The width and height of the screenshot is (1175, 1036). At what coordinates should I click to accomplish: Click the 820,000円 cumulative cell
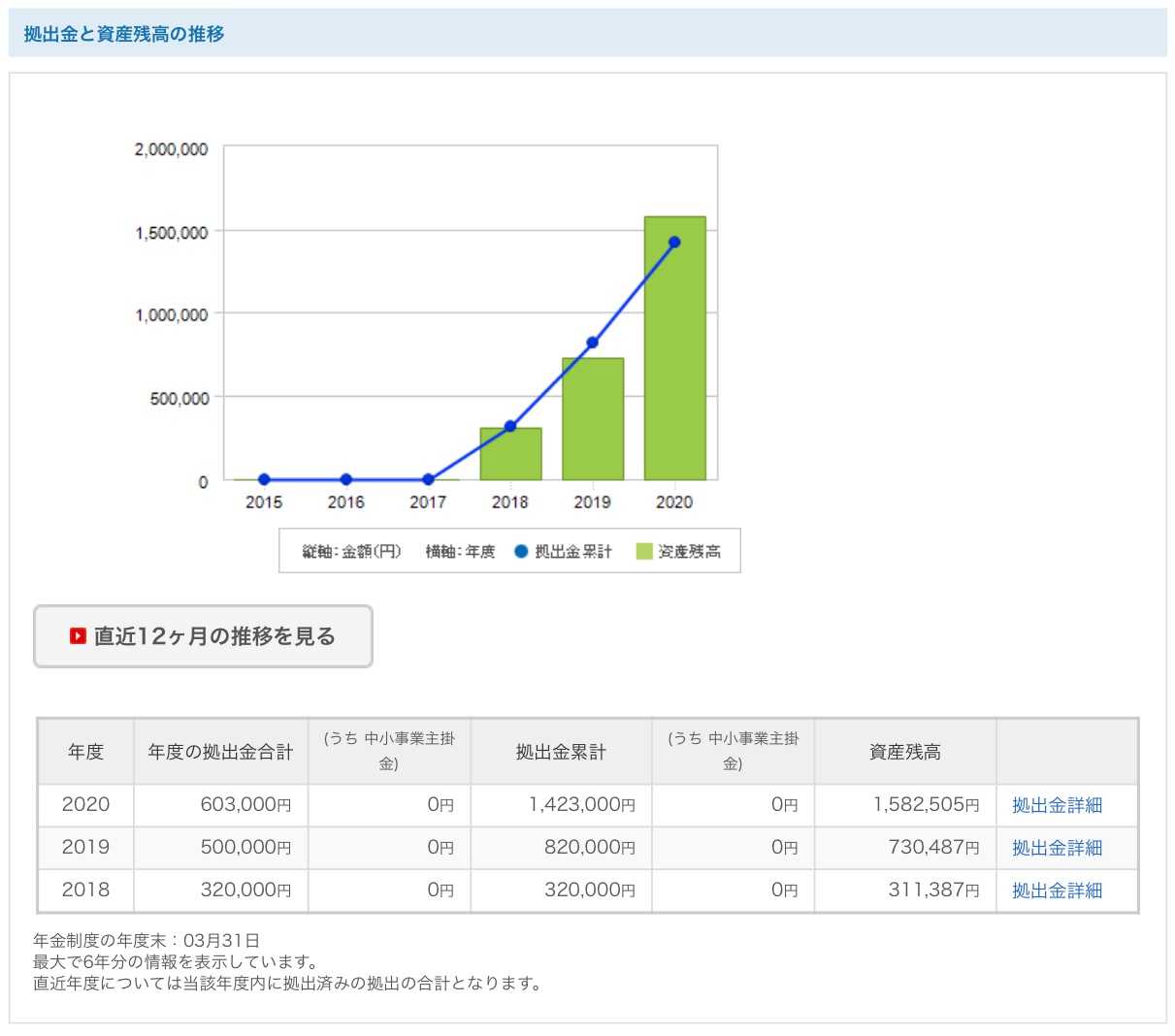click(561, 848)
